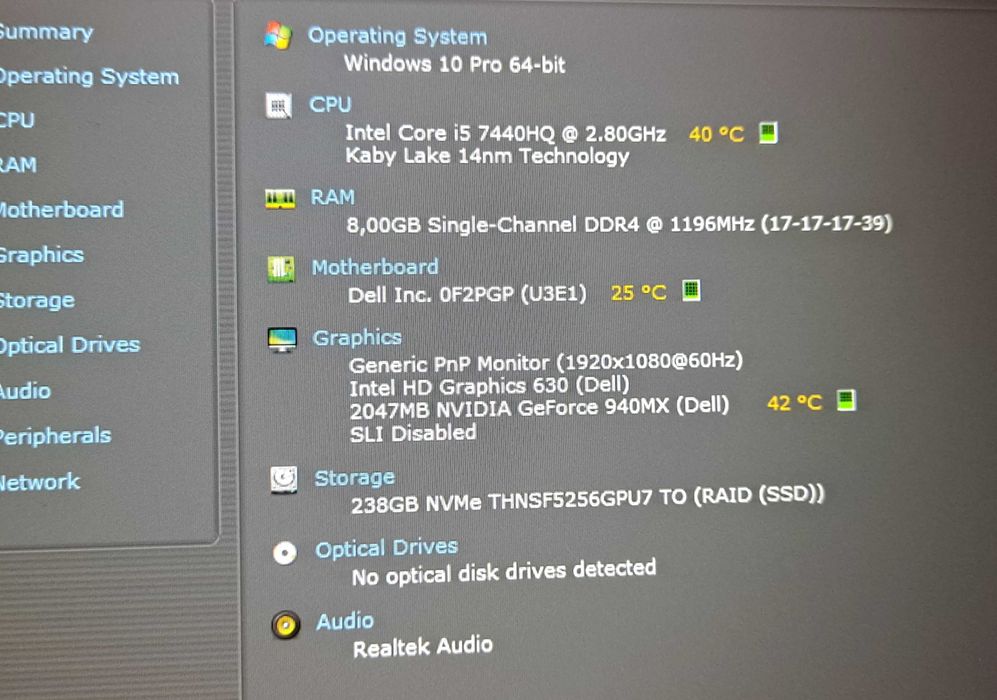The width and height of the screenshot is (997, 700).
Task: Go to Motherboard in the sidebar
Action: pyautogui.click(x=62, y=209)
